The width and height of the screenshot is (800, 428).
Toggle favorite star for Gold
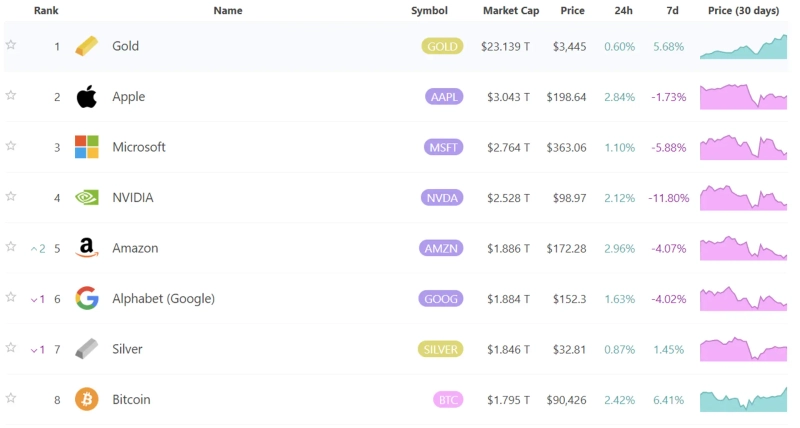[11, 45]
